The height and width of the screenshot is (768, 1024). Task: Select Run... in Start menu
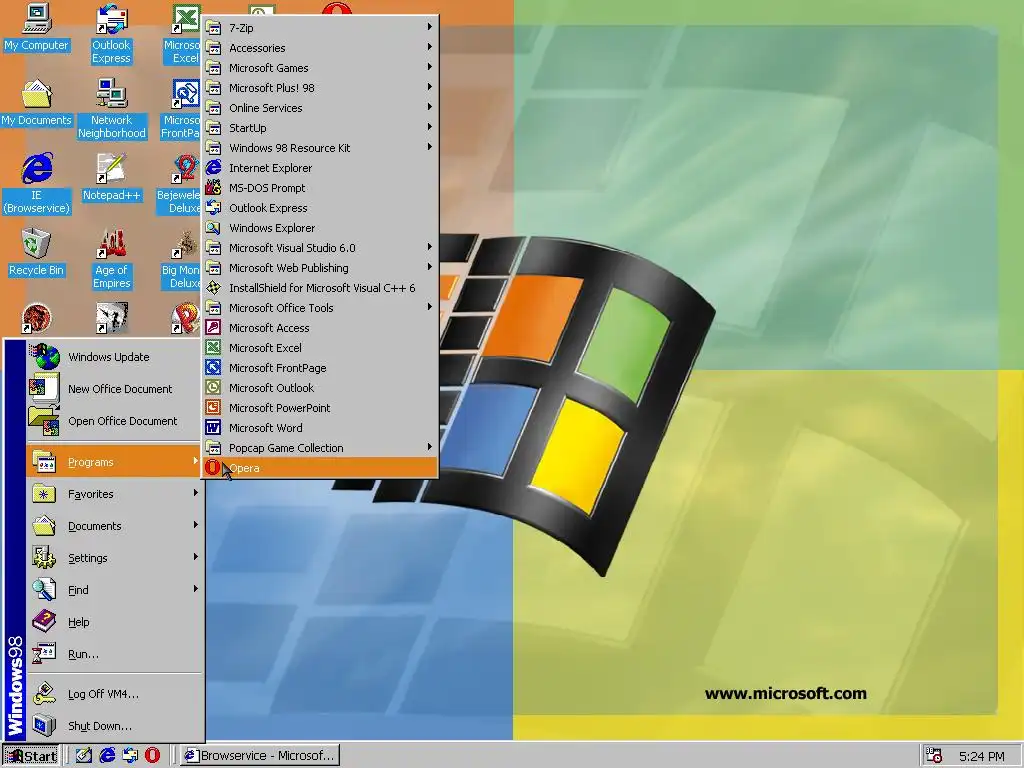tap(114, 654)
